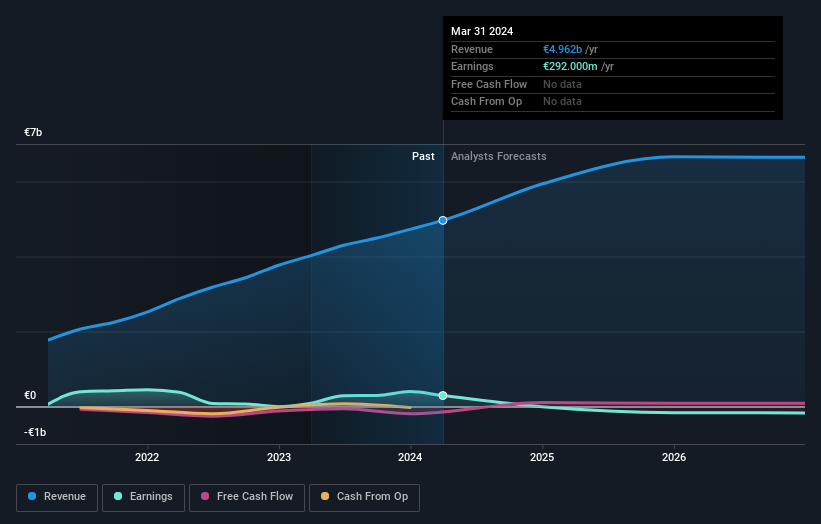
Task: Toggle the Revenue legend series
Action: (57, 497)
